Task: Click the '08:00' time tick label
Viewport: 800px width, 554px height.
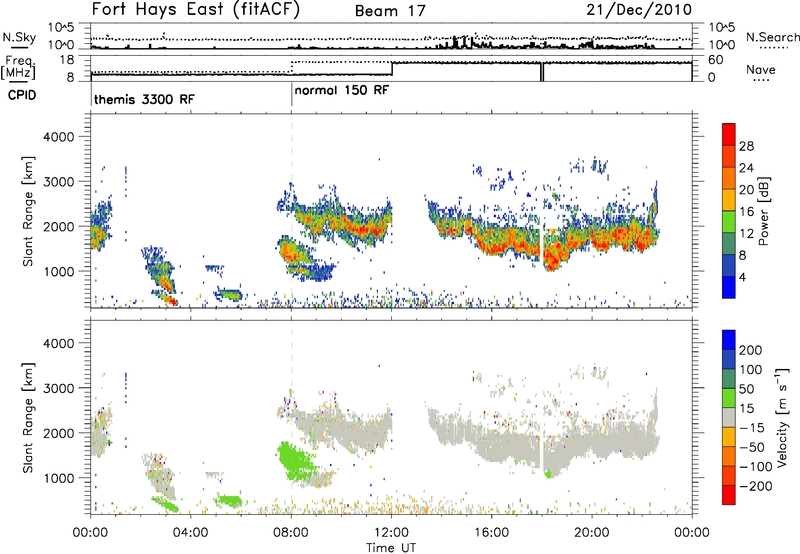Action: pos(291,533)
